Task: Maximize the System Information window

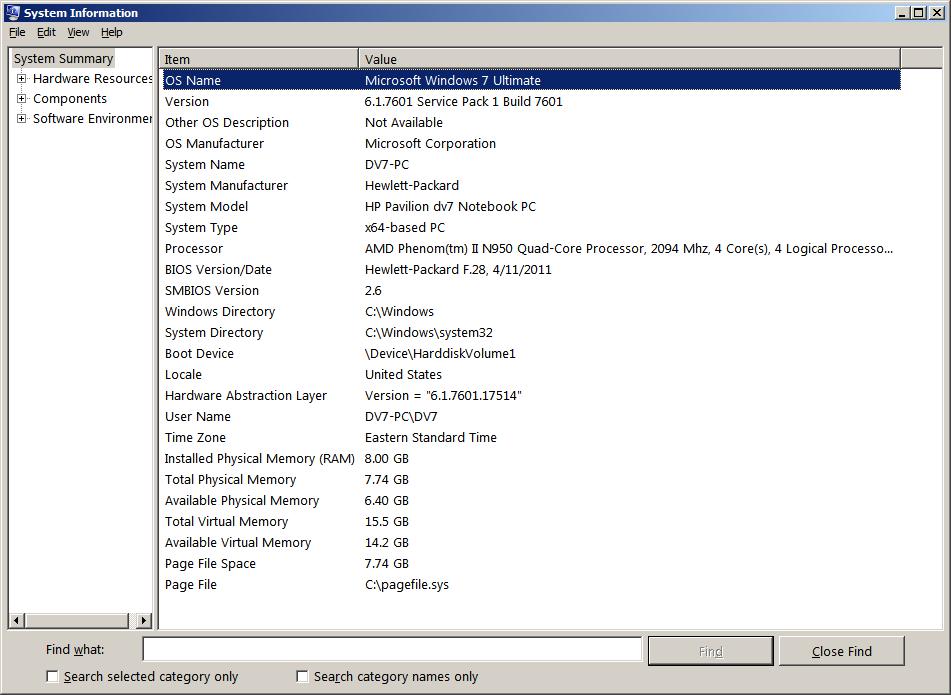Action: 919,12
